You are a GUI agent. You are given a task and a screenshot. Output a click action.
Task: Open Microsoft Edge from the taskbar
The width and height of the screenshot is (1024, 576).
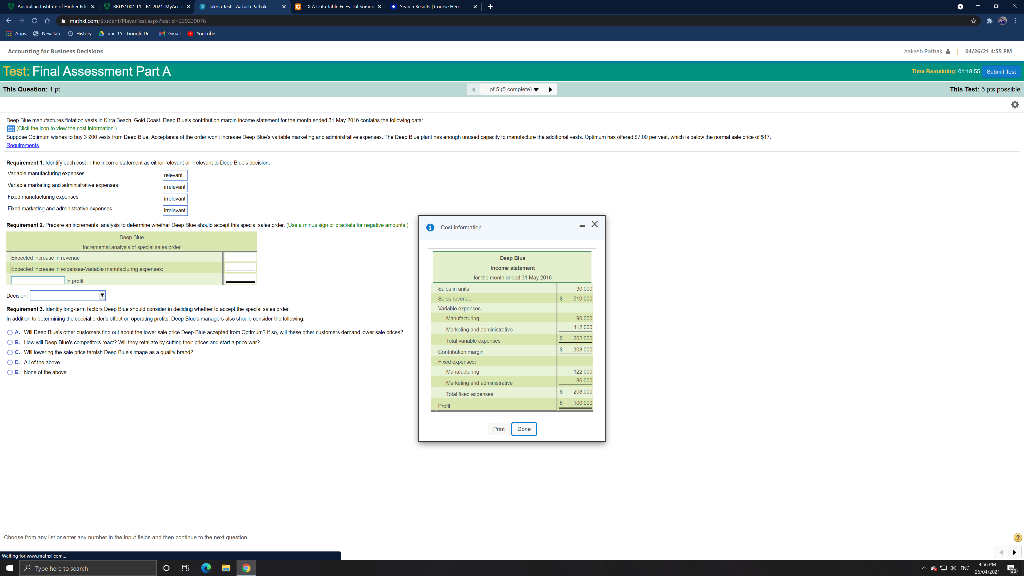pos(206,568)
